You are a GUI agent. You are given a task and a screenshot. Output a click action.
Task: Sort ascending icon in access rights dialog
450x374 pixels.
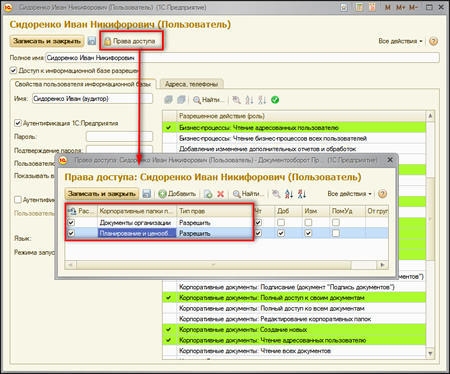pyautogui.click(x=289, y=194)
